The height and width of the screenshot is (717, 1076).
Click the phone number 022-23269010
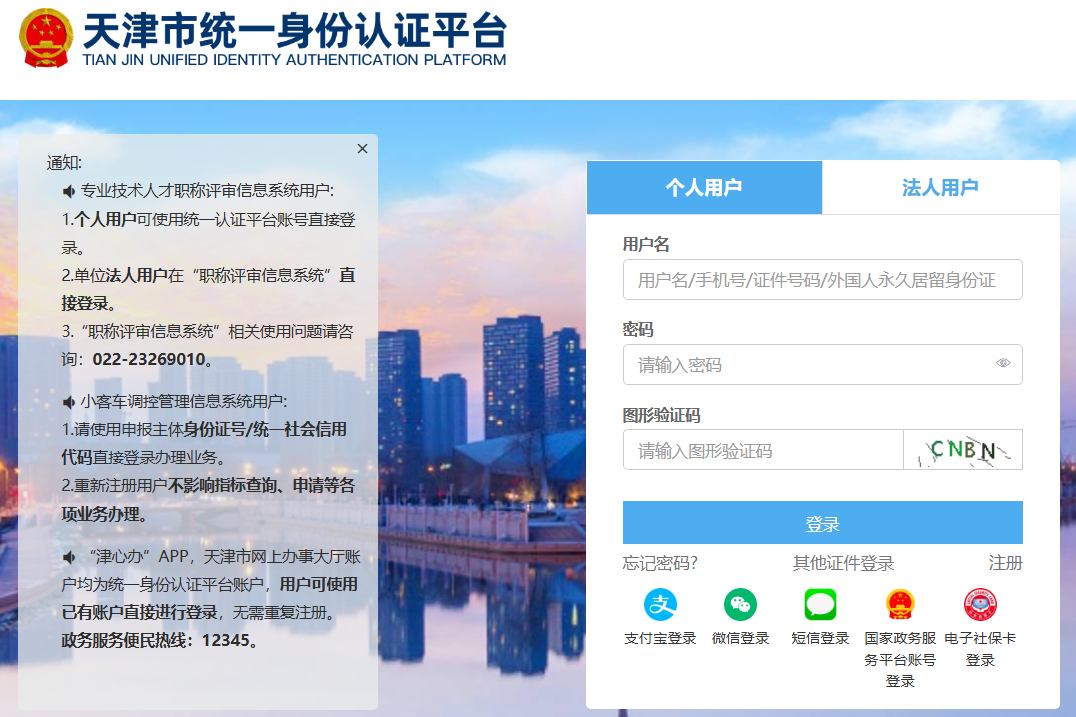pos(149,360)
